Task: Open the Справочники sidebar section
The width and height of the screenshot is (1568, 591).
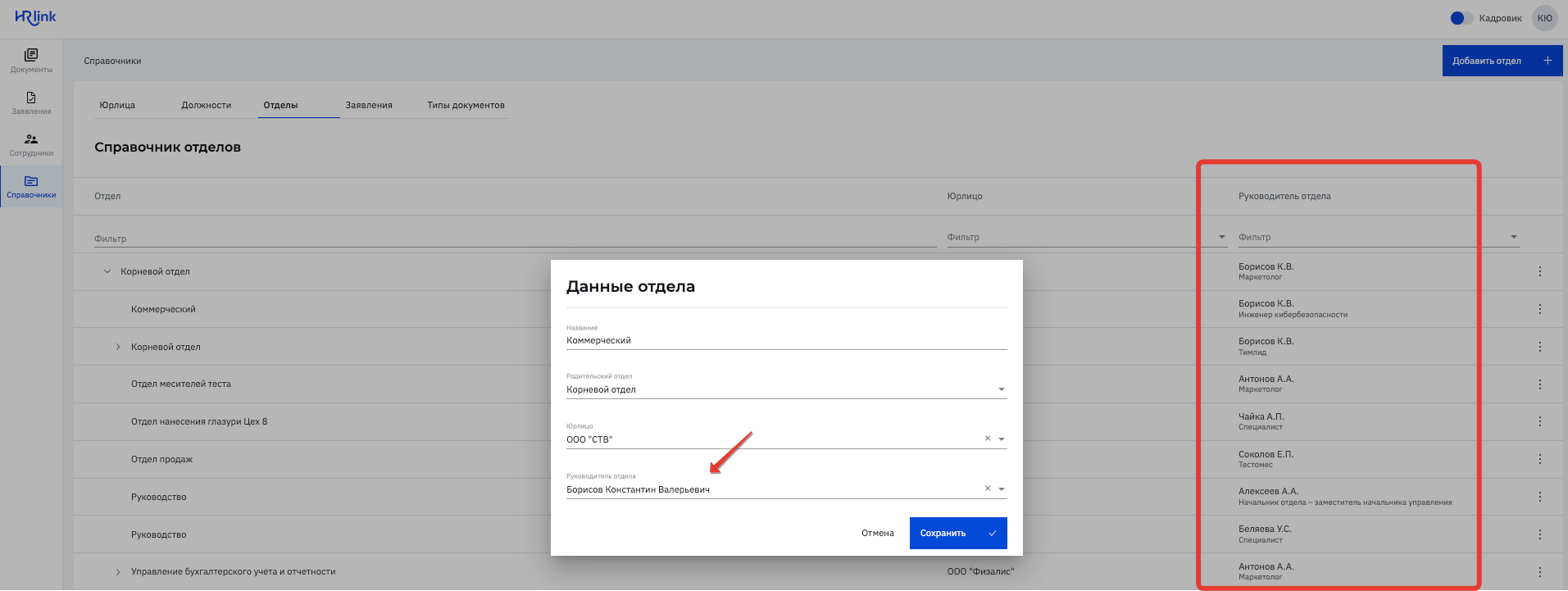Action: [x=31, y=186]
